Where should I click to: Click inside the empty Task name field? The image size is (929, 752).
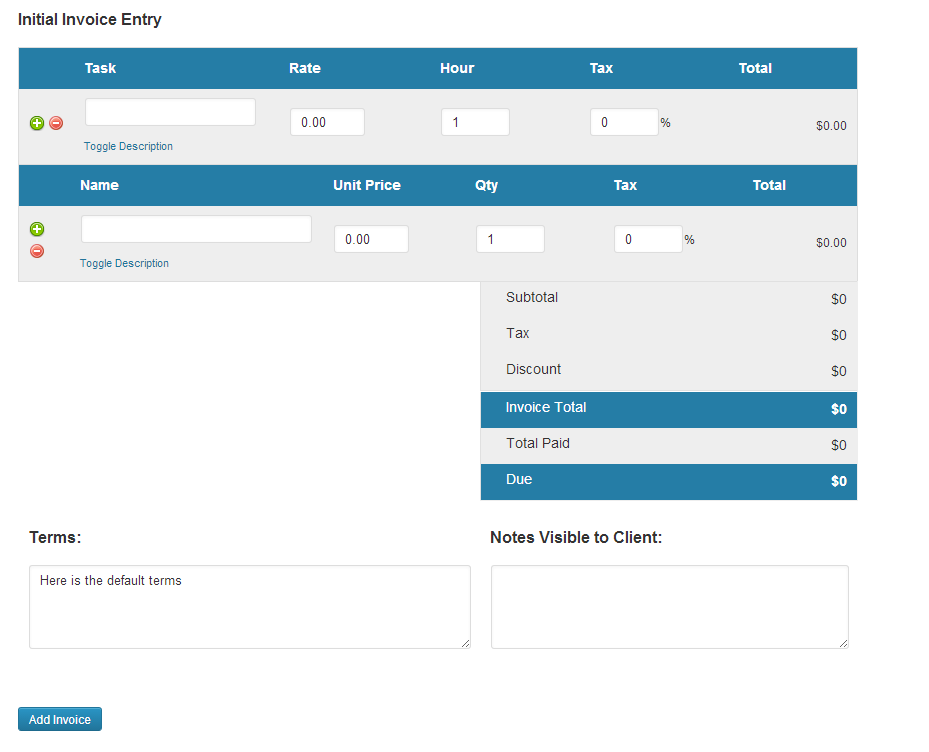point(169,111)
